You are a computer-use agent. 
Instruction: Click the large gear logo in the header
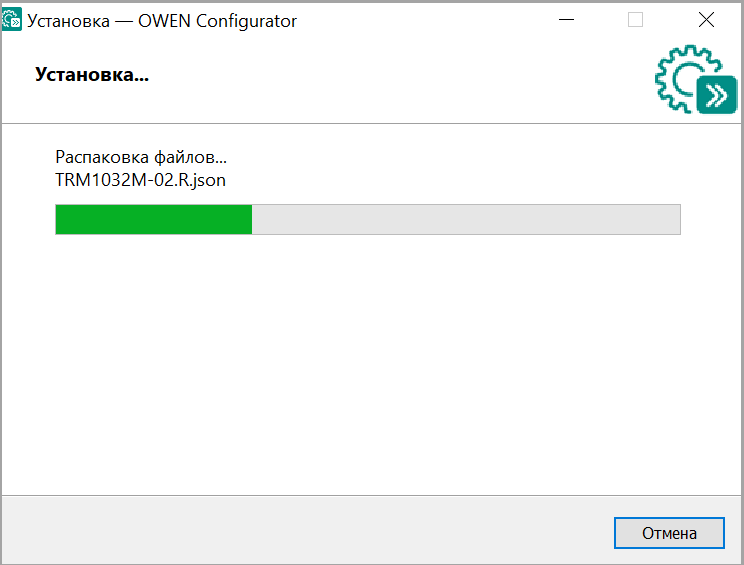coord(696,79)
